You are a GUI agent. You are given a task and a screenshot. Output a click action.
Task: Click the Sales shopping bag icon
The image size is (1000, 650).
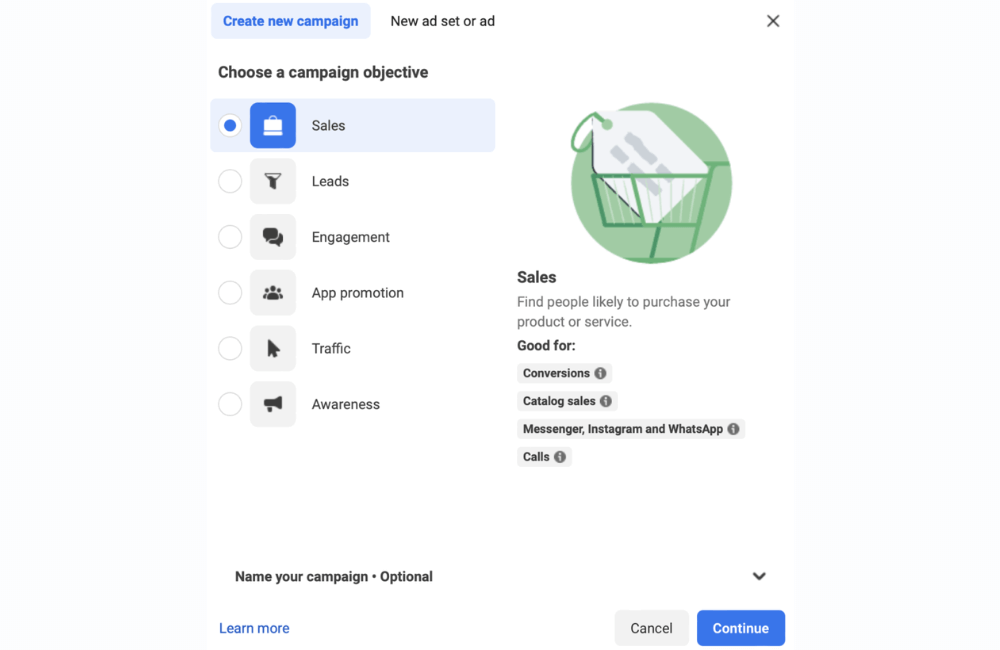click(273, 126)
